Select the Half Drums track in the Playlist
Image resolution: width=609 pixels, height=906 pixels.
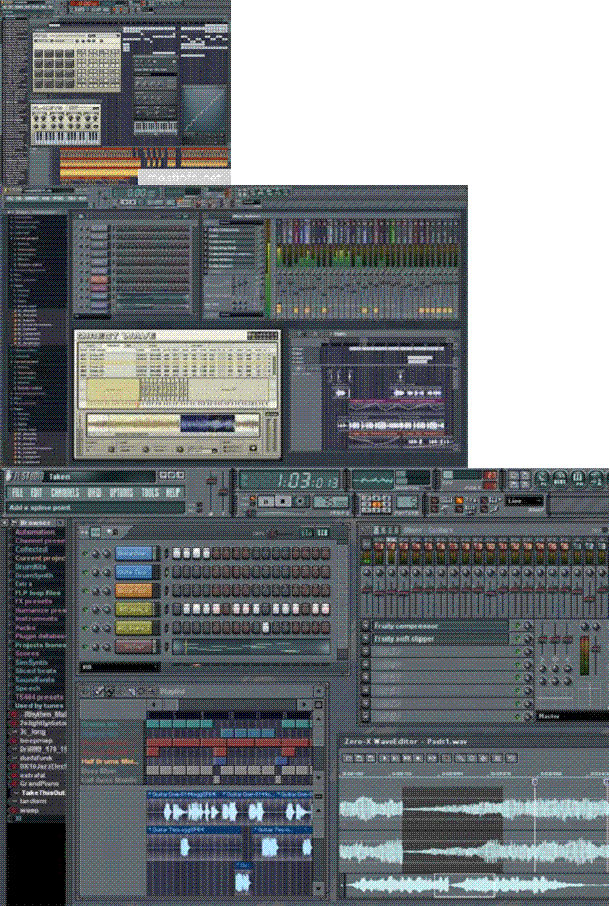109,762
